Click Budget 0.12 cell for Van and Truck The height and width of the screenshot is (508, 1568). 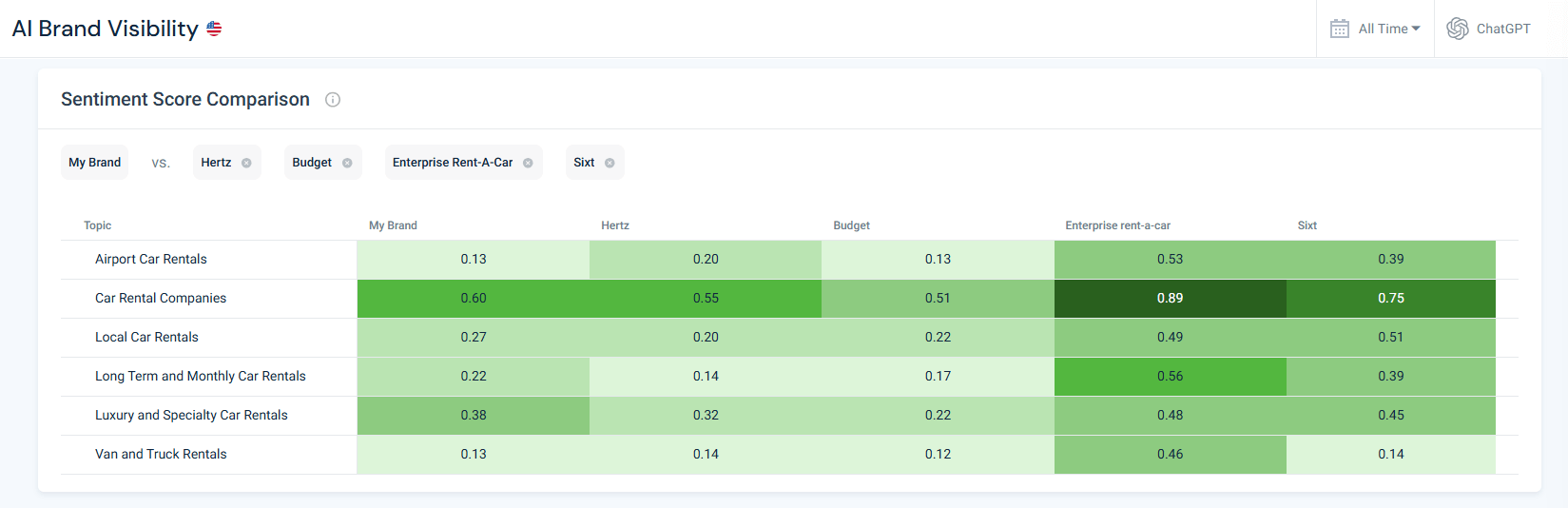pyautogui.click(x=938, y=454)
